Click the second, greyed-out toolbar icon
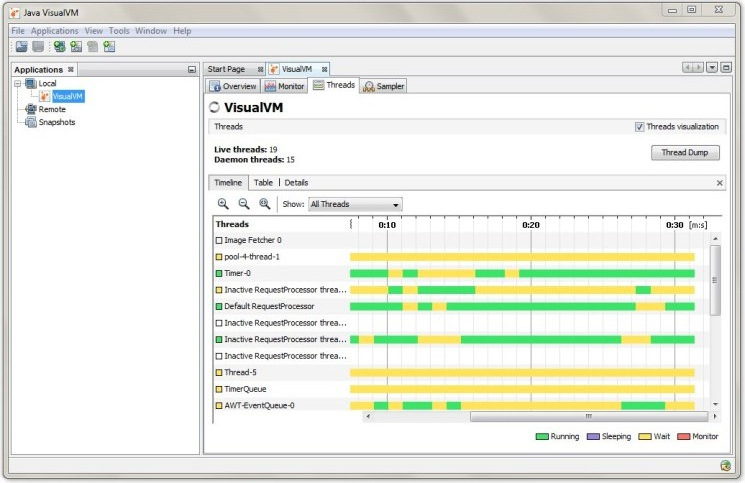This screenshot has width=745, height=483. tap(38, 47)
